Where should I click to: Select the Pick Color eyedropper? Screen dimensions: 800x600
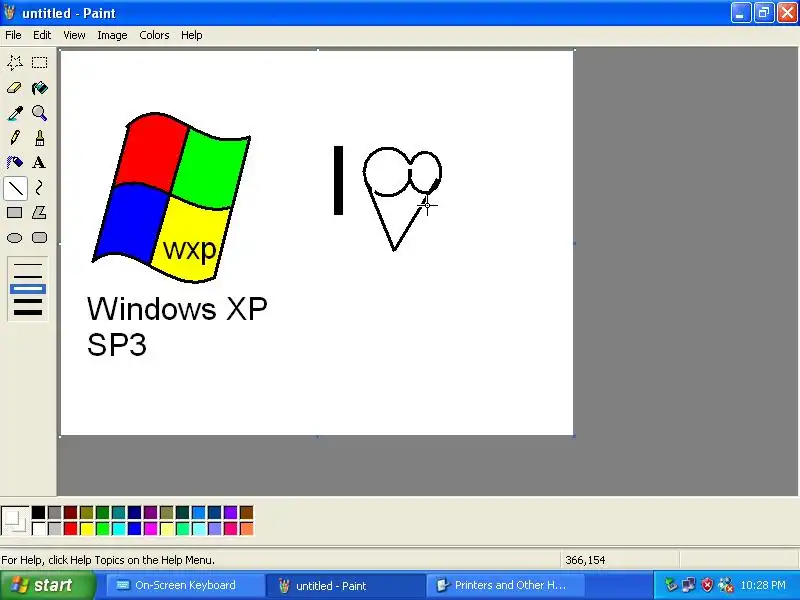pyautogui.click(x=15, y=113)
